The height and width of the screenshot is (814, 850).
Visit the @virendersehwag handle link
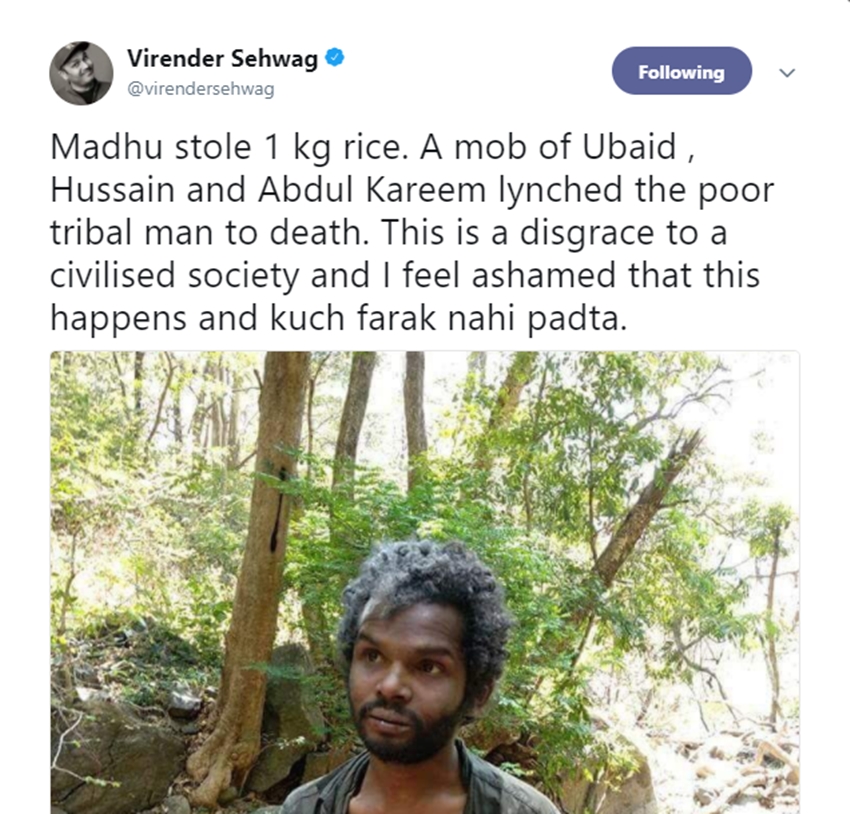(200, 89)
